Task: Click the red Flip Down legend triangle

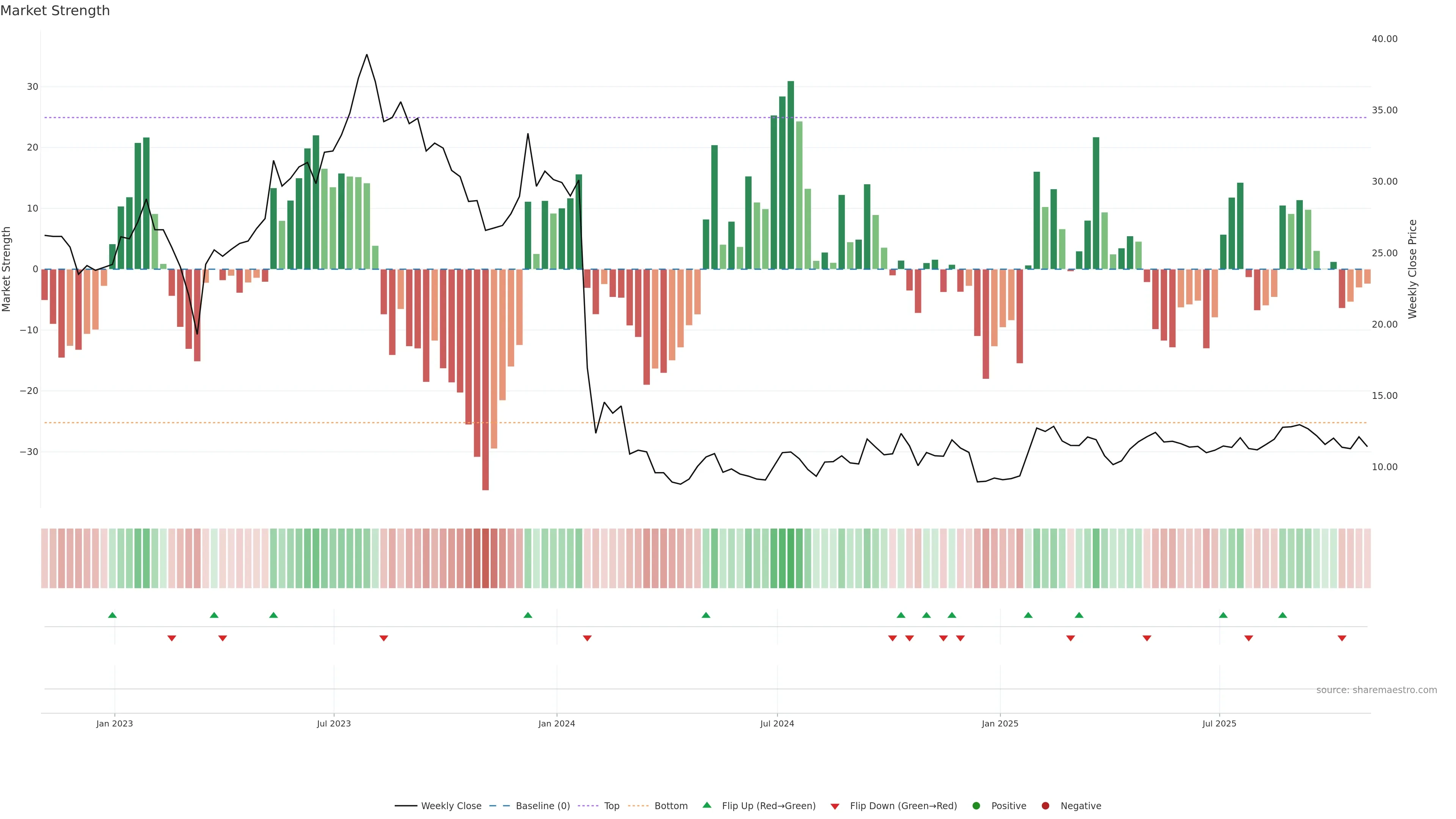Action: coord(835,806)
